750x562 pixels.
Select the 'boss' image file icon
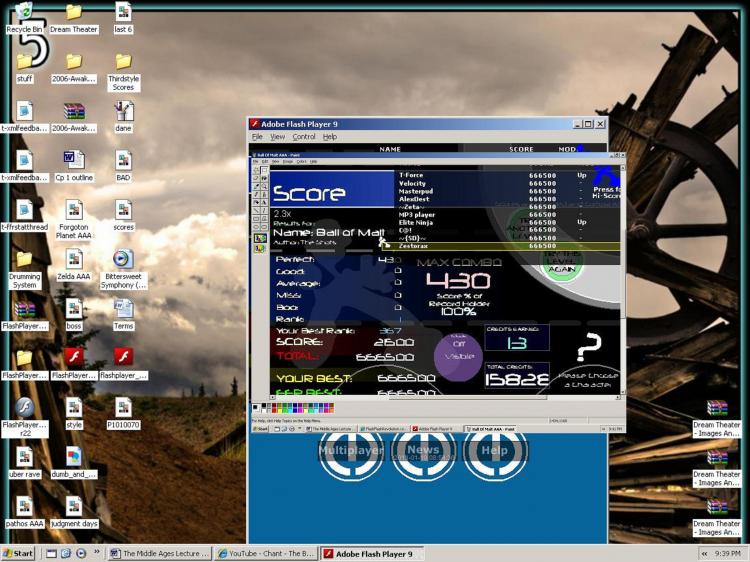click(74, 315)
